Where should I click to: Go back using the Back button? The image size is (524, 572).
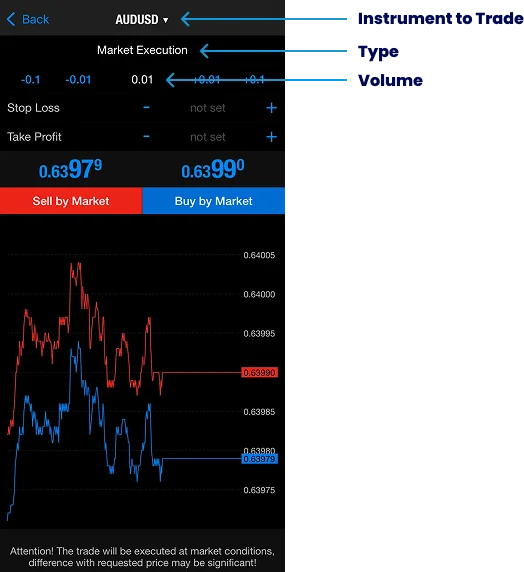click(28, 19)
